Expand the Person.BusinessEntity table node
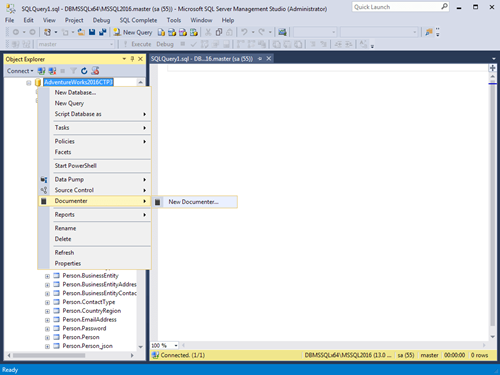The image size is (500, 375). point(47,276)
